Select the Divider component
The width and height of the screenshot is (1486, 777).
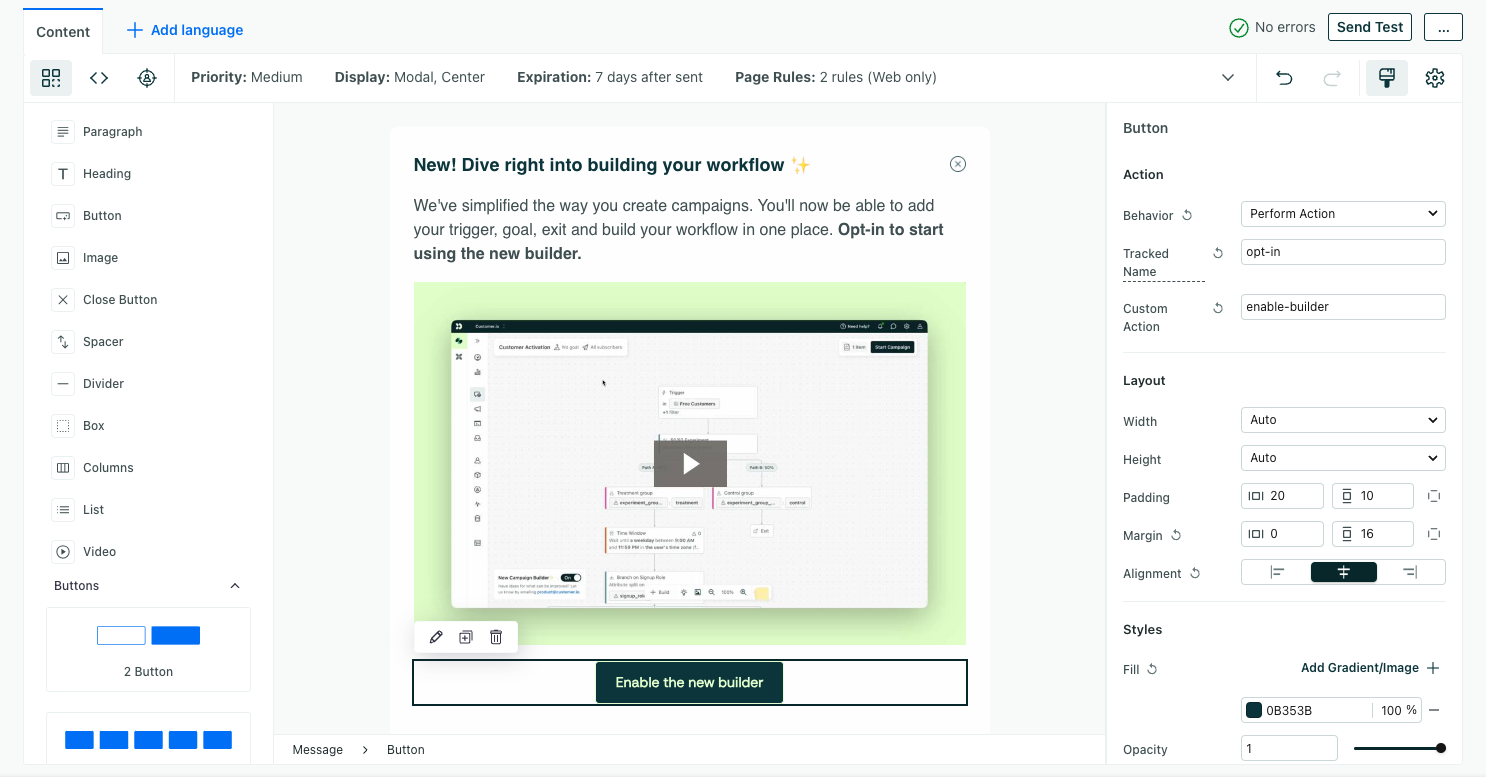point(103,384)
